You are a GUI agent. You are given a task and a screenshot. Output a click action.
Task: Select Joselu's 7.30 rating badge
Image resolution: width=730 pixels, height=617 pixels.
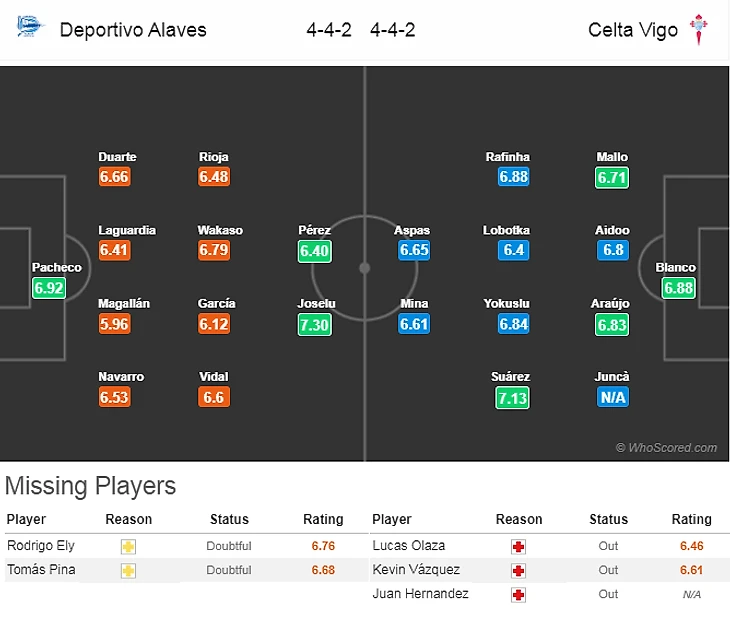(x=314, y=324)
